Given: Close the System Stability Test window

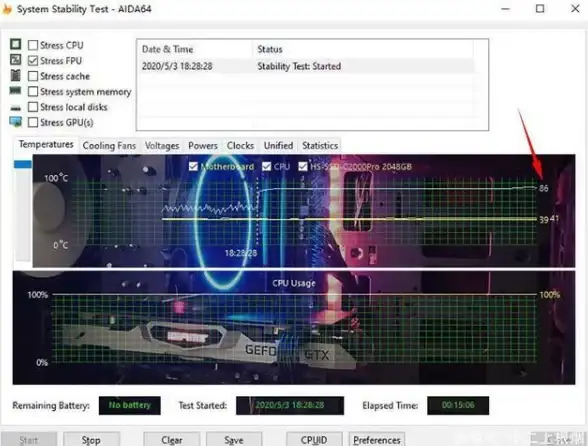Looking at the screenshot, I should (x=575, y=9).
